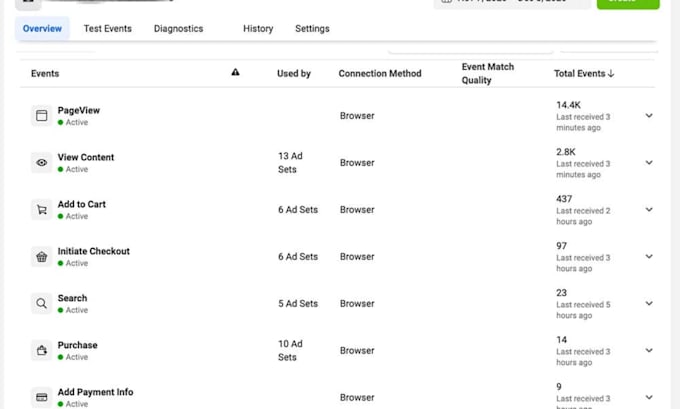Click the Used by column header
Image resolution: width=680 pixels, height=409 pixels.
[294, 73]
